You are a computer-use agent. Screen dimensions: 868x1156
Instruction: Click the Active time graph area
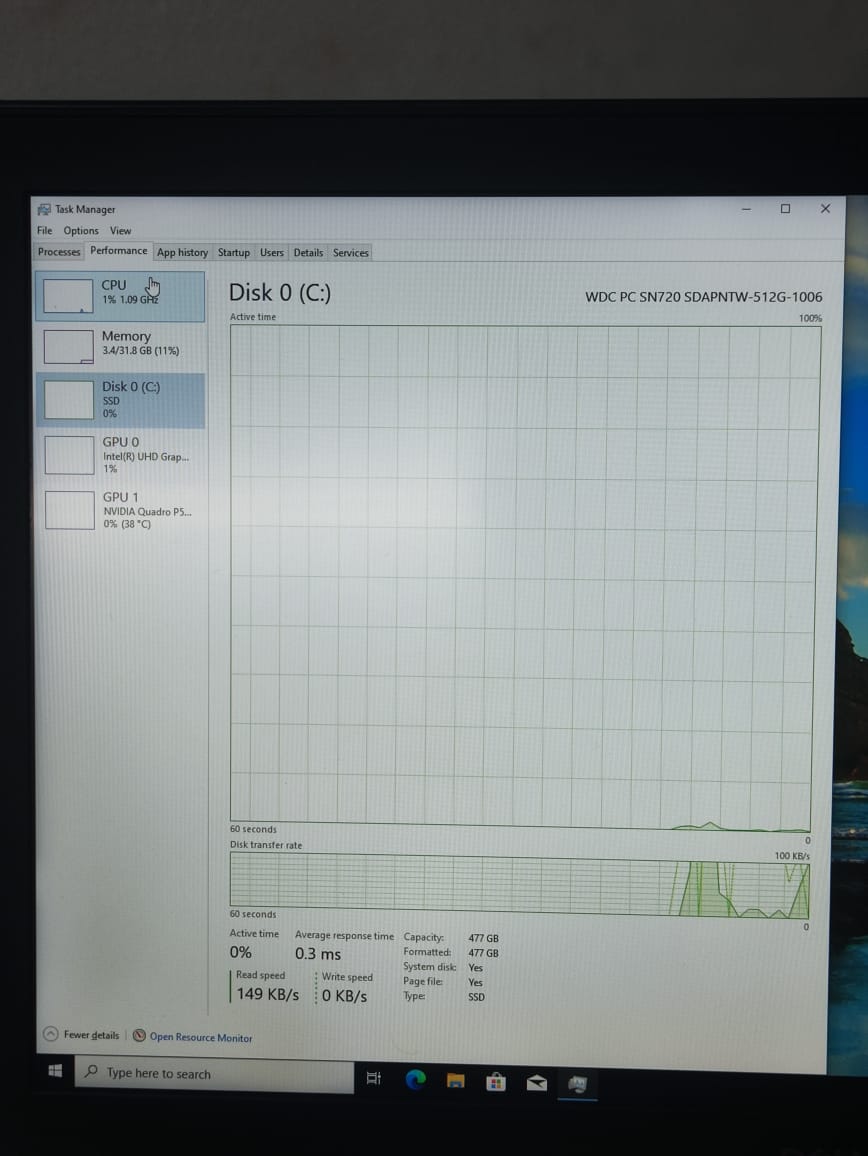point(524,578)
